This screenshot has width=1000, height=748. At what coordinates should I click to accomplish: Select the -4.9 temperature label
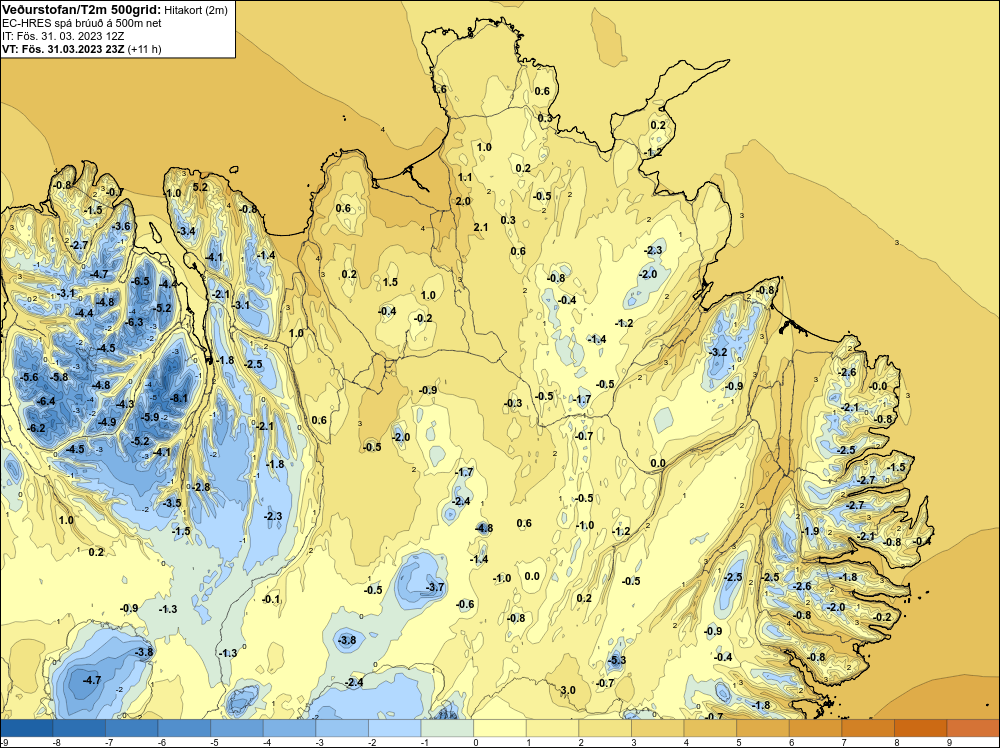(107, 422)
